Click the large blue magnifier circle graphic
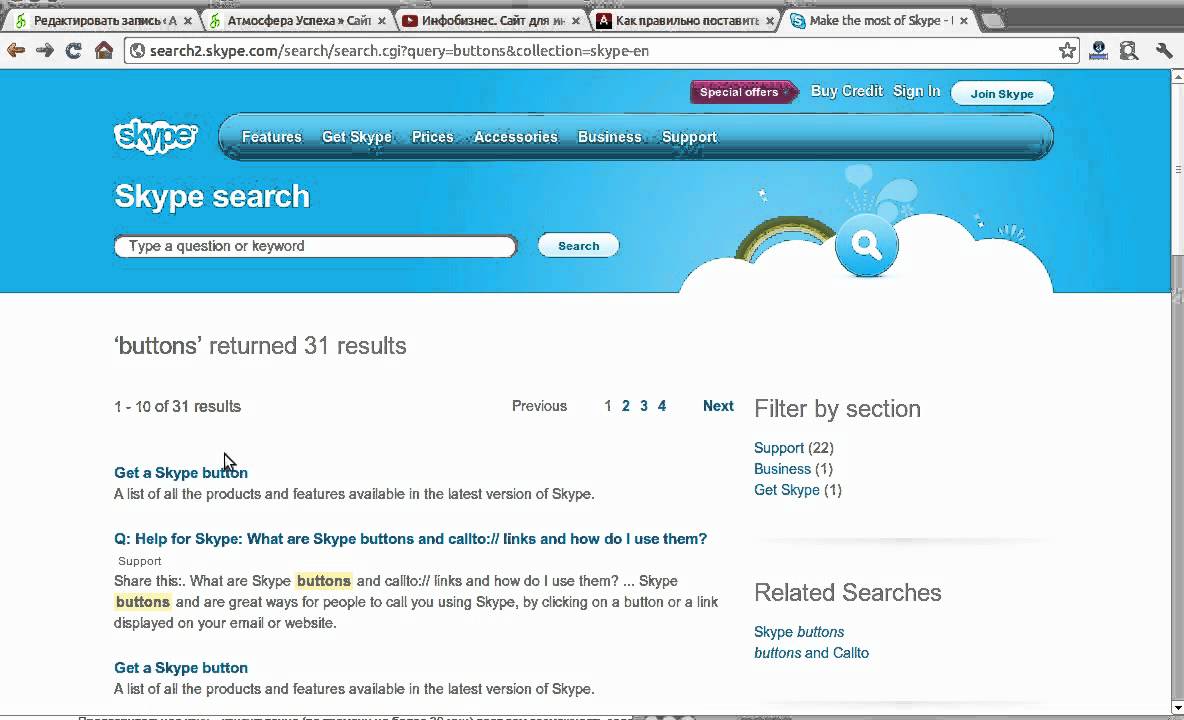1184x720 pixels. [x=866, y=245]
